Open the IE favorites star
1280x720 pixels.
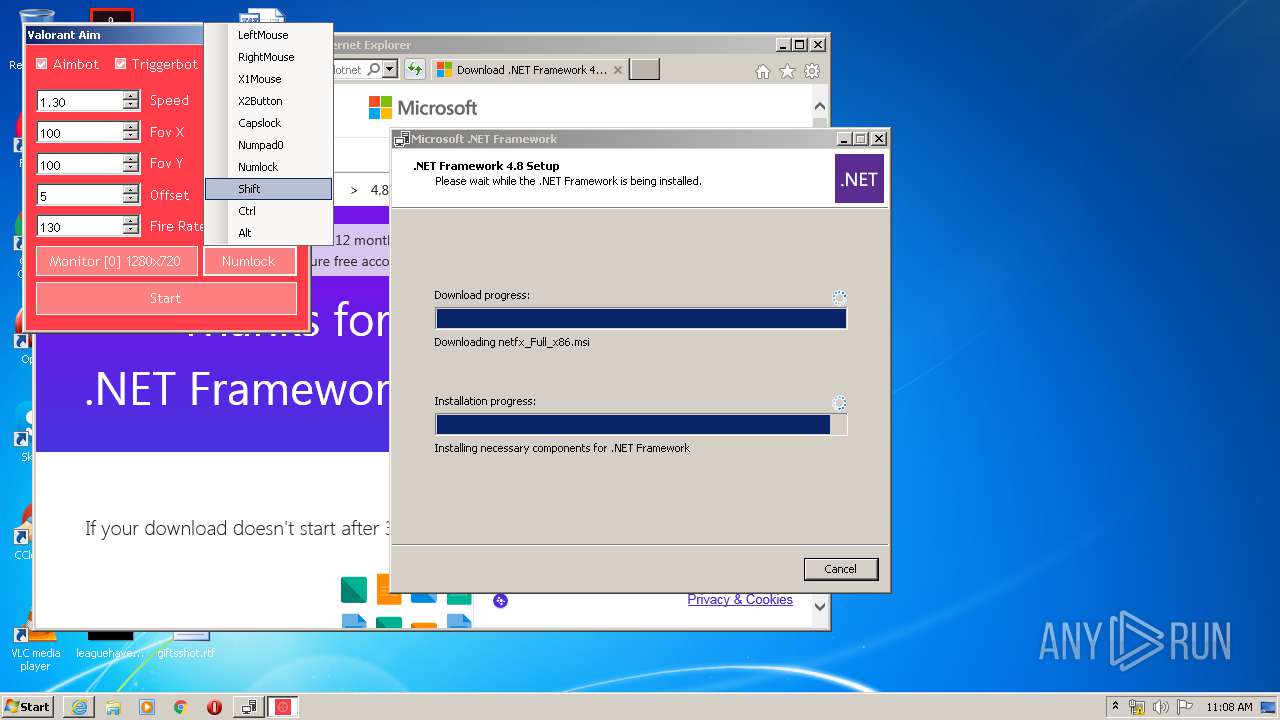787,71
